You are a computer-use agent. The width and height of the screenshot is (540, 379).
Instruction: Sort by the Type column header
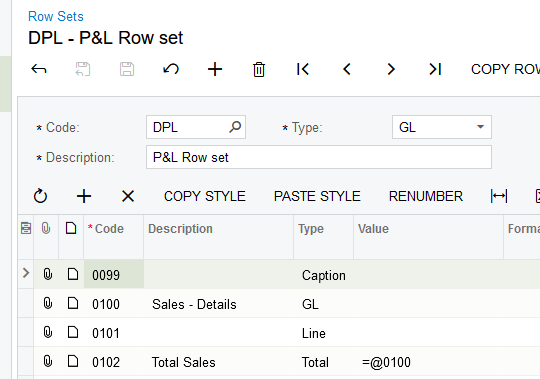click(x=323, y=237)
